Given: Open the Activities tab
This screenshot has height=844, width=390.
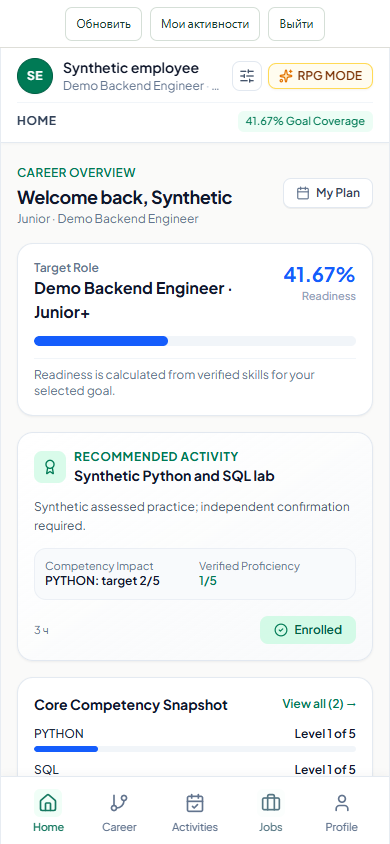Looking at the screenshot, I should pos(195,811).
